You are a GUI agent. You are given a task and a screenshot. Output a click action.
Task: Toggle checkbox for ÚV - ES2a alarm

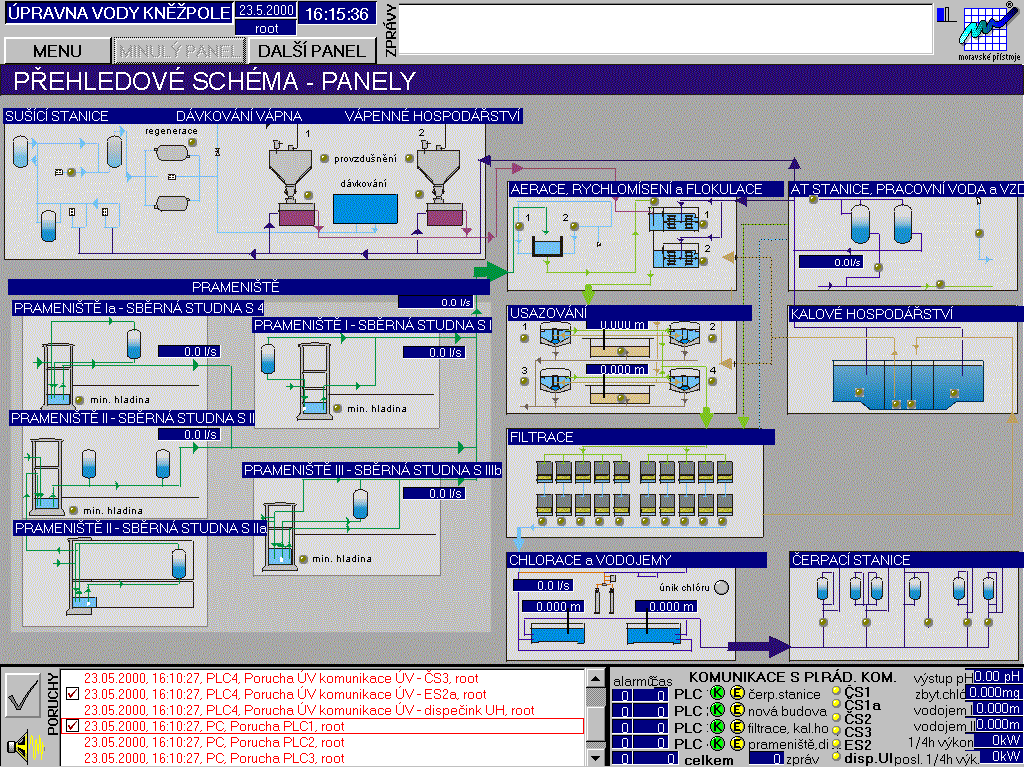[x=72, y=694]
